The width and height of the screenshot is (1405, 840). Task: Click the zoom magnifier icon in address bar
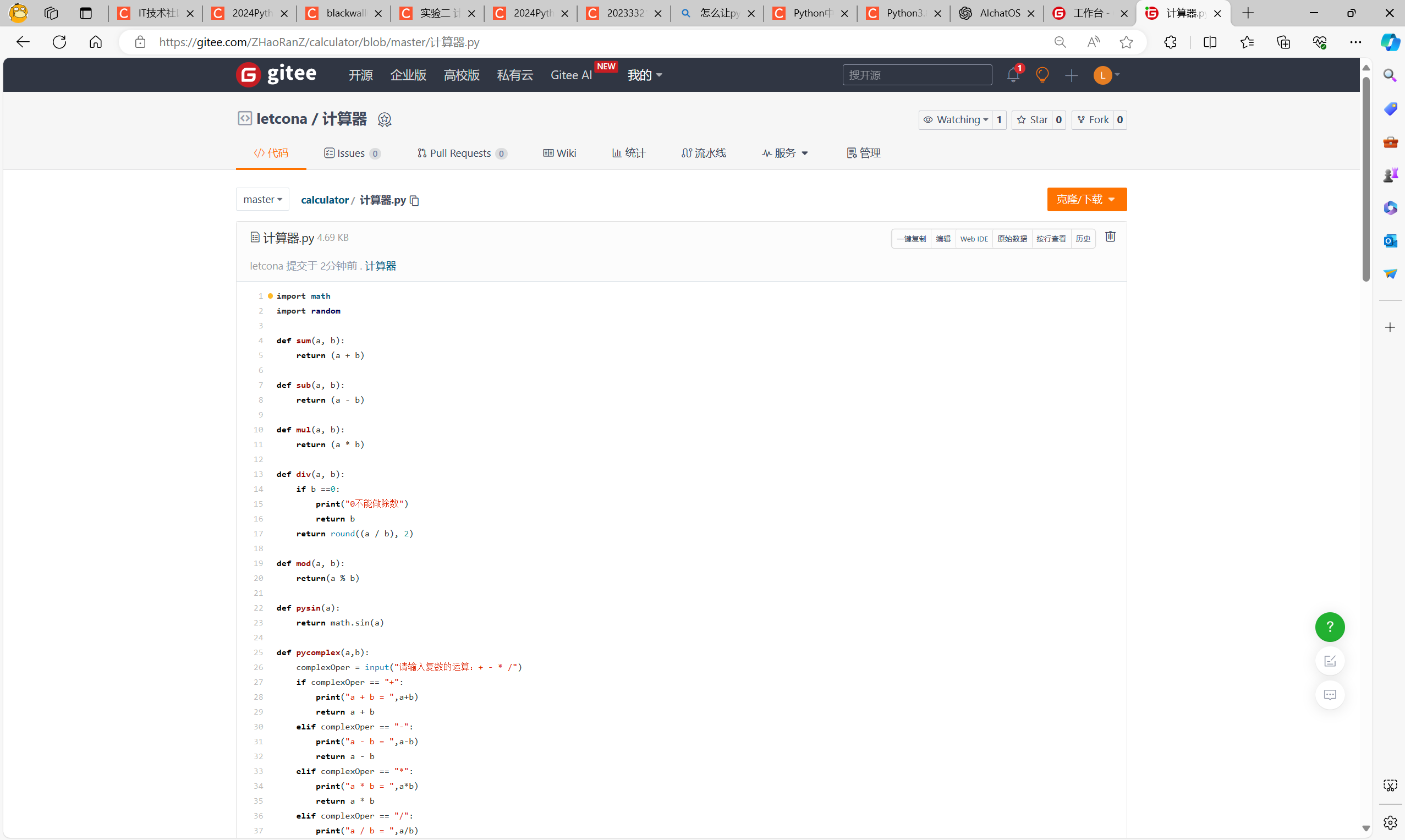tap(1060, 42)
